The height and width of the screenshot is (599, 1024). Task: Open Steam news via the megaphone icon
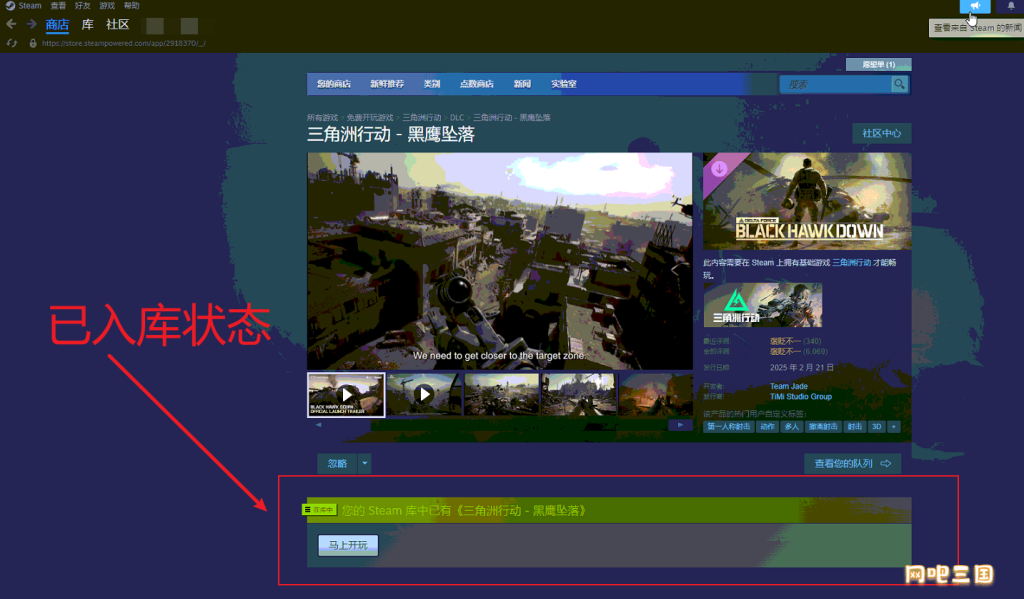click(974, 6)
